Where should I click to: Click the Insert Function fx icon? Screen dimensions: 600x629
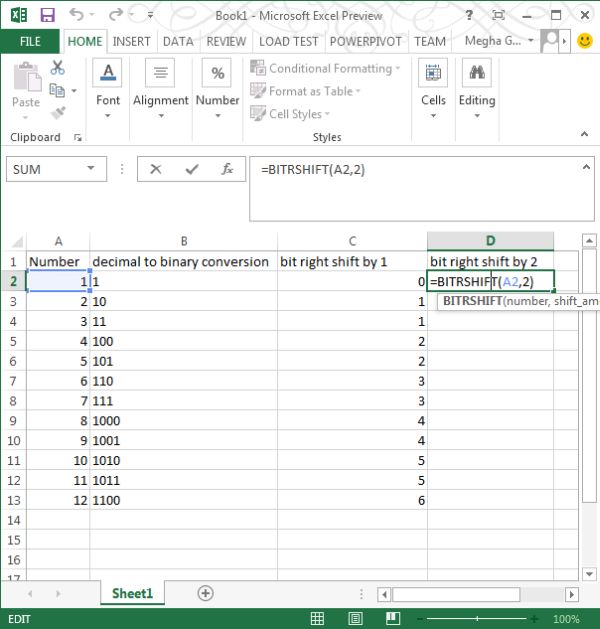pyautogui.click(x=227, y=169)
